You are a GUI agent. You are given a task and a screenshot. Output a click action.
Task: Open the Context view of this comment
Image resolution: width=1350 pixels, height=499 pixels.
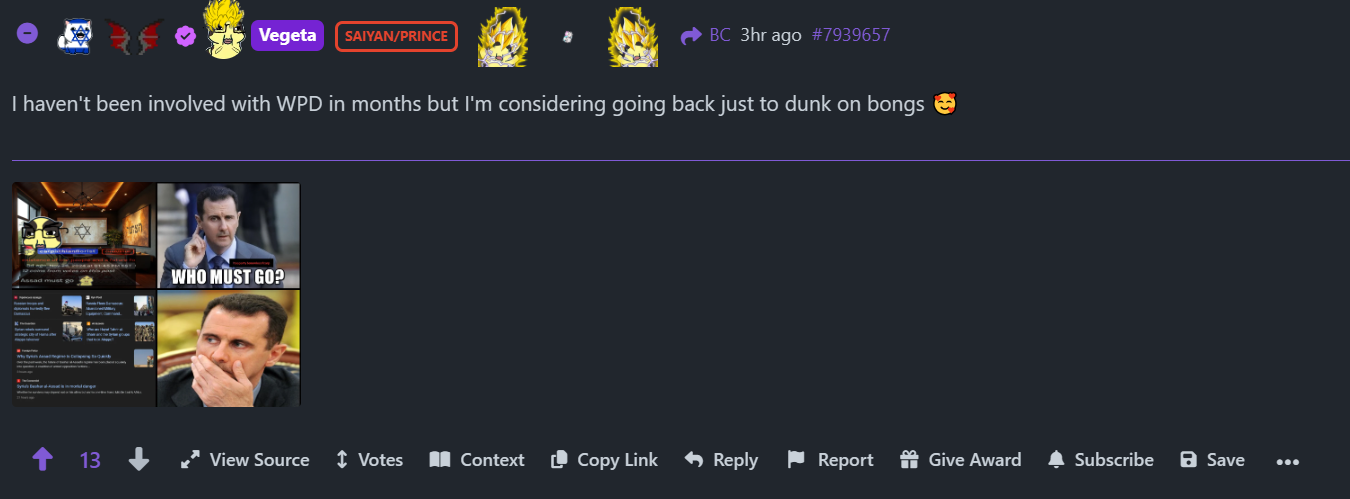coord(477,460)
